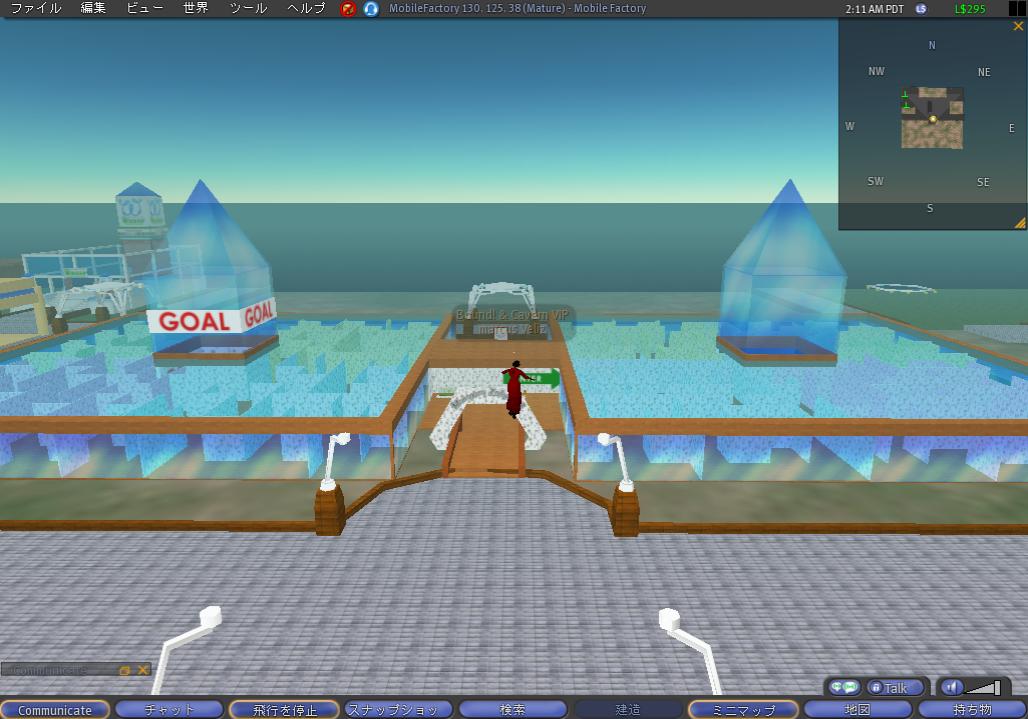This screenshot has height=719, width=1028.
Task: Click the terrain tile in the mini-map
Action: click(x=932, y=118)
